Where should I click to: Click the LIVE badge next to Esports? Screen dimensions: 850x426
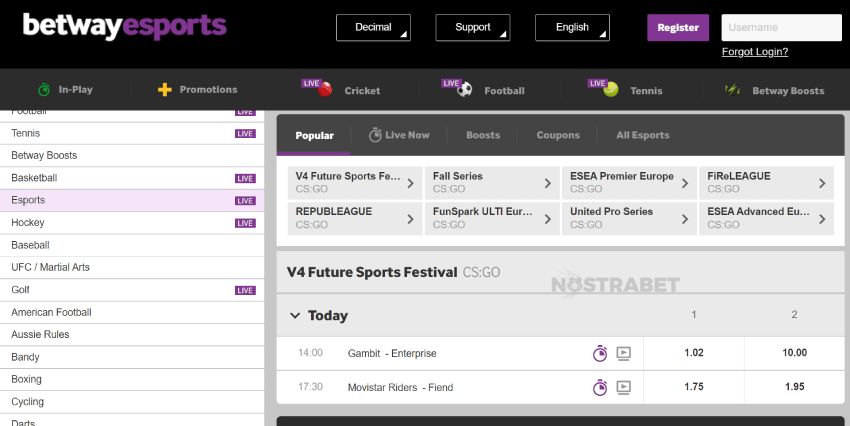pos(245,201)
